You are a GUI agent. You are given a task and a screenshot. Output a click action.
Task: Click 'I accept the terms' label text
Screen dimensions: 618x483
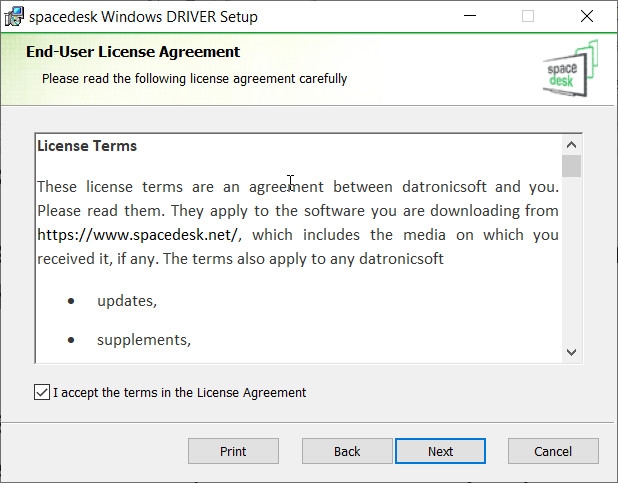(180, 393)
